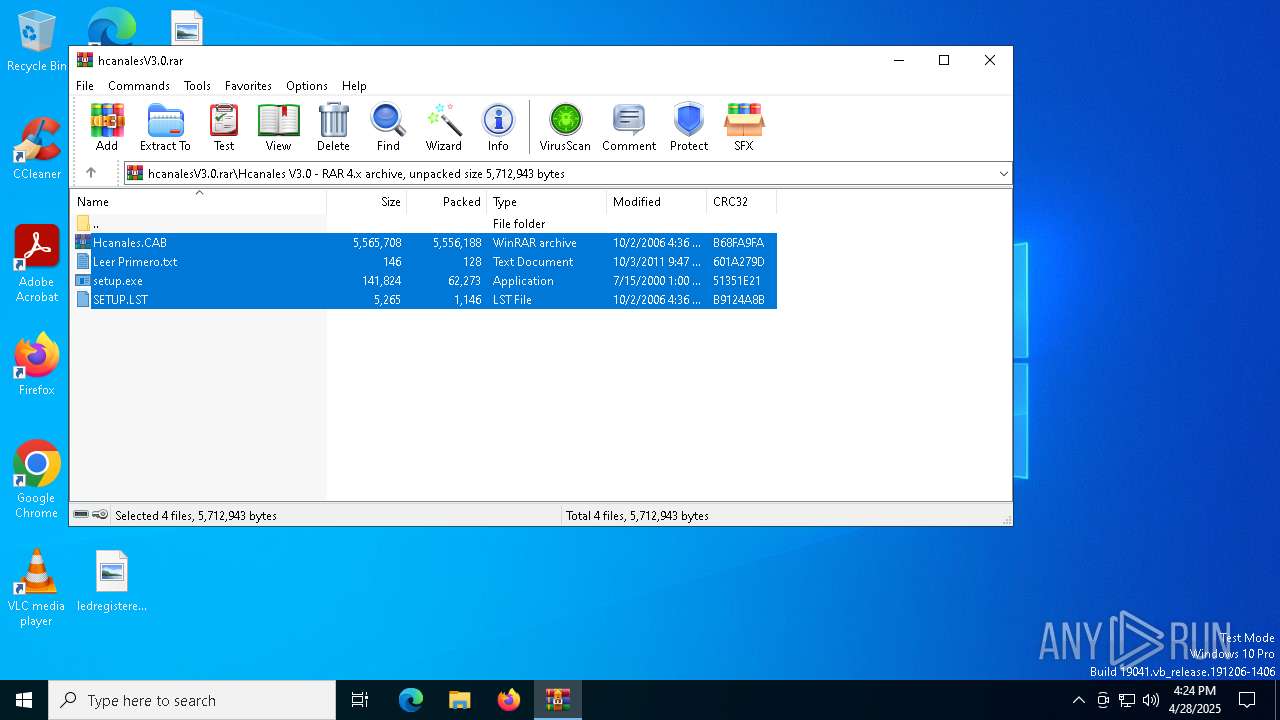Click the disk icon in status bar
The height and width of the screenshot is (720, 1280).
point(81,515)
